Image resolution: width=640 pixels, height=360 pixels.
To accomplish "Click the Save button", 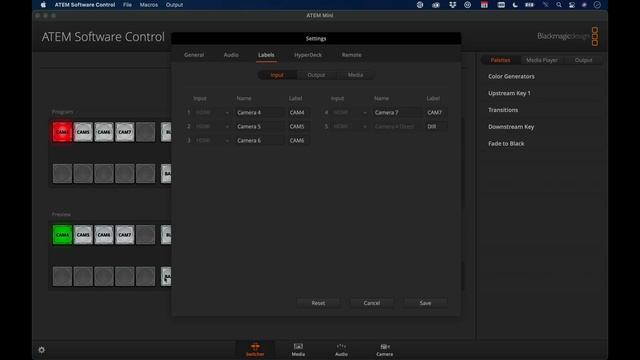I will (x=425, y=303).
